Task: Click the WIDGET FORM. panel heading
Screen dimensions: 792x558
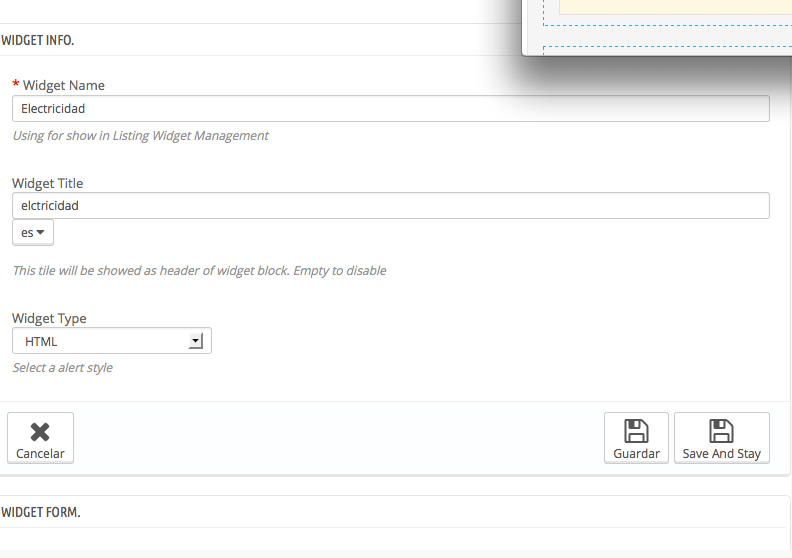Action: [x=41, y=512]
